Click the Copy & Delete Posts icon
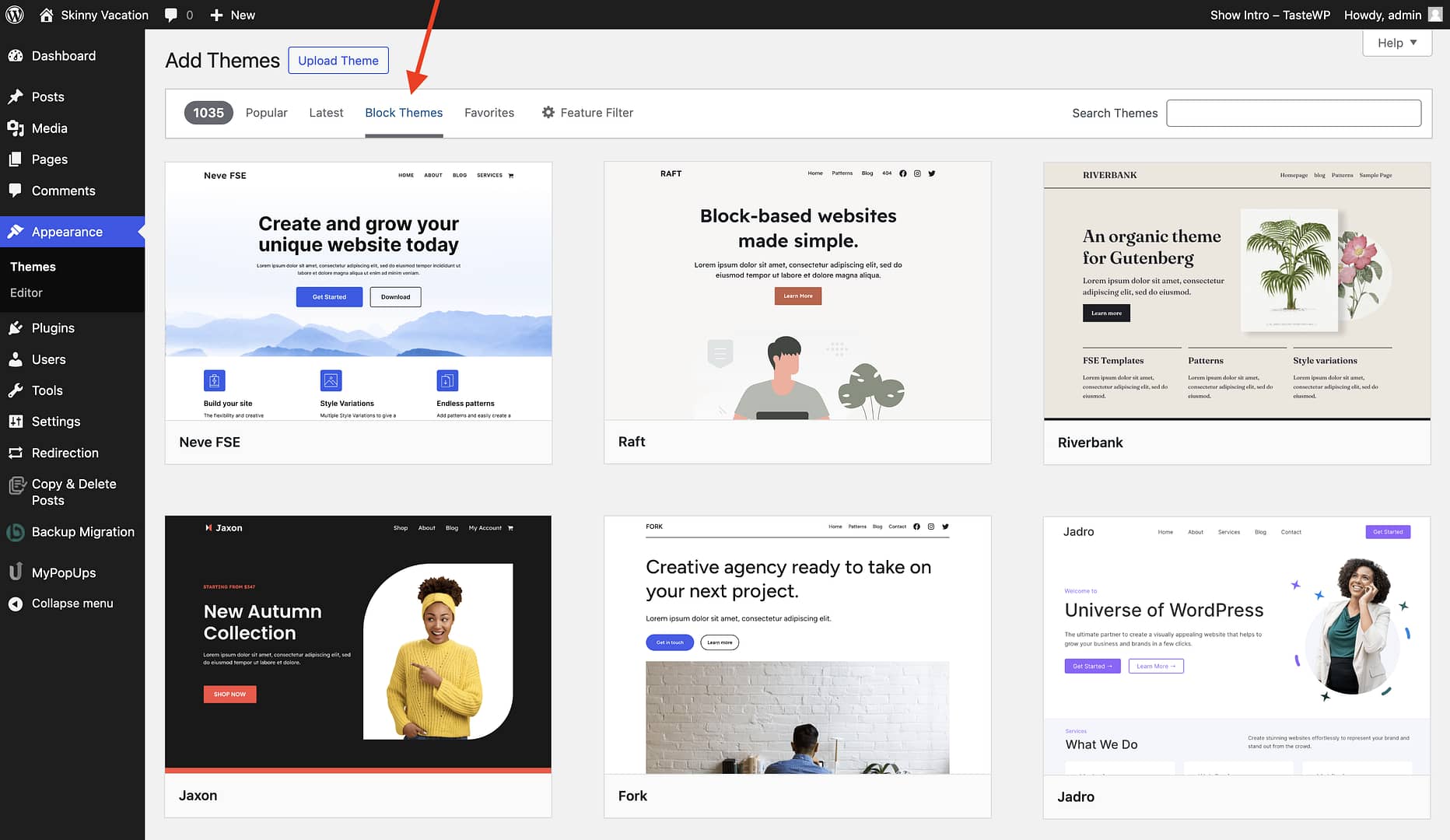 [x=16, y=486]
